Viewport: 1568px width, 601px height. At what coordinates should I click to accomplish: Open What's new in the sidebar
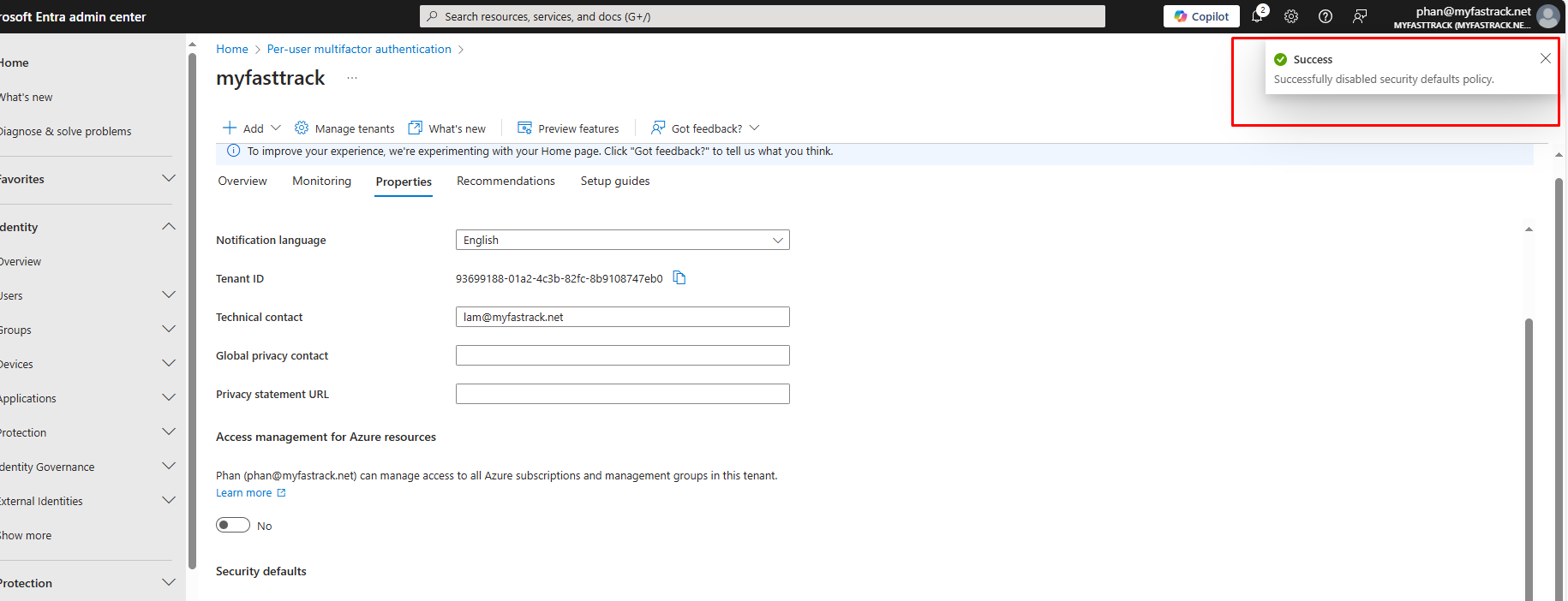pos(27,97)
